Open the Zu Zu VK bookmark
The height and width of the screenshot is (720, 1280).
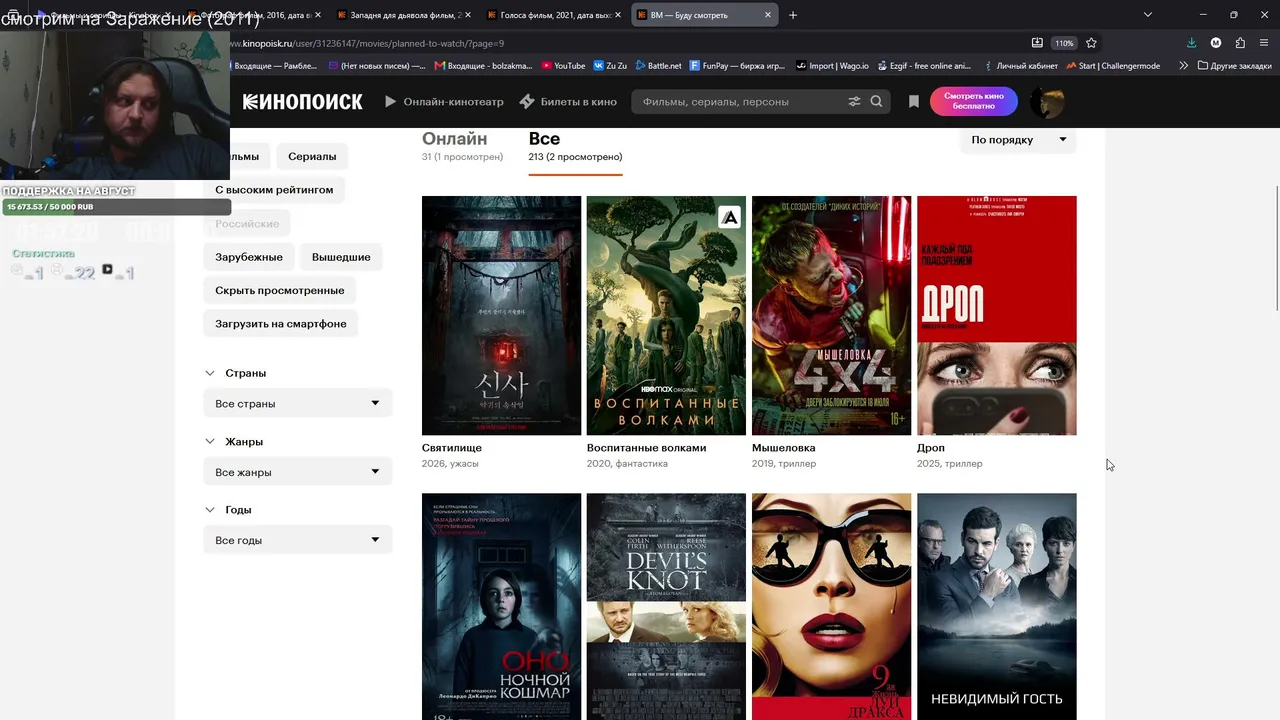tap(610, 66)
